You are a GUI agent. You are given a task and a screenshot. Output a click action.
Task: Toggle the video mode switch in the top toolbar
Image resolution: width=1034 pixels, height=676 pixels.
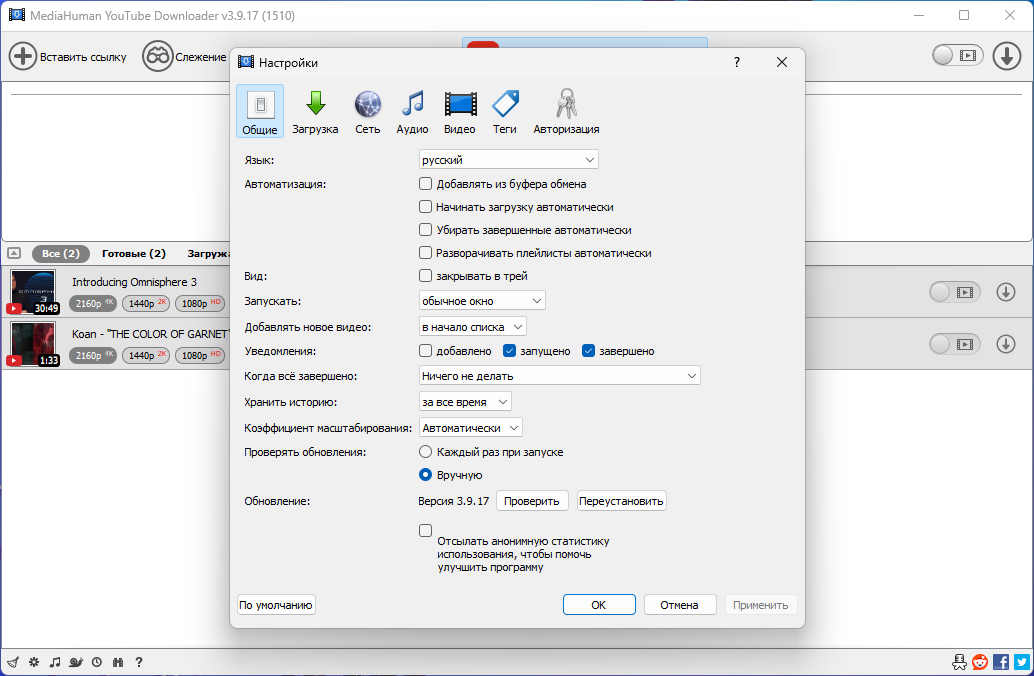[958, 55]
